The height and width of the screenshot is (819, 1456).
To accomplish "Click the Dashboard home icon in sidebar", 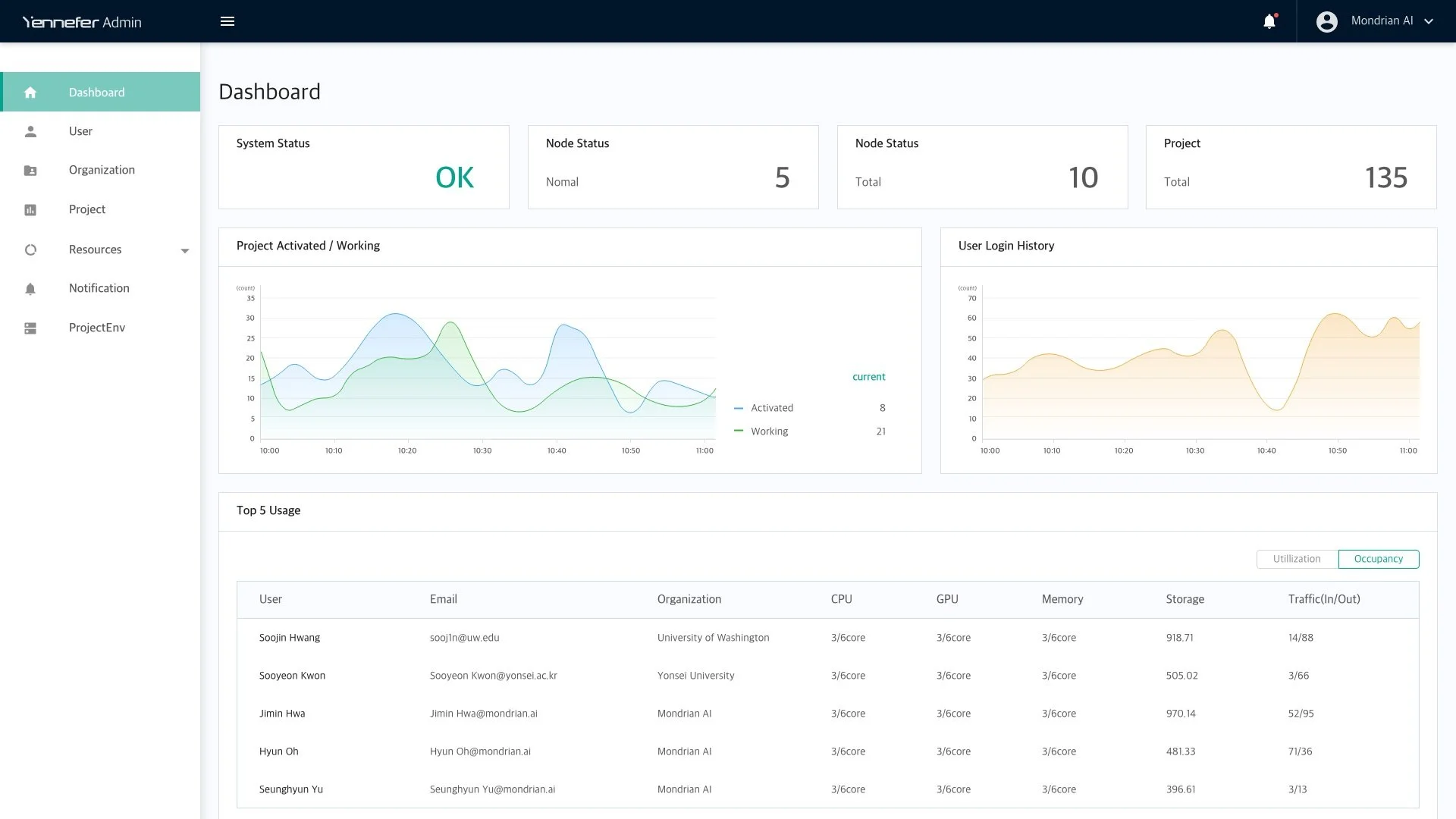I will pyautogui.click(x=30, y=93).
